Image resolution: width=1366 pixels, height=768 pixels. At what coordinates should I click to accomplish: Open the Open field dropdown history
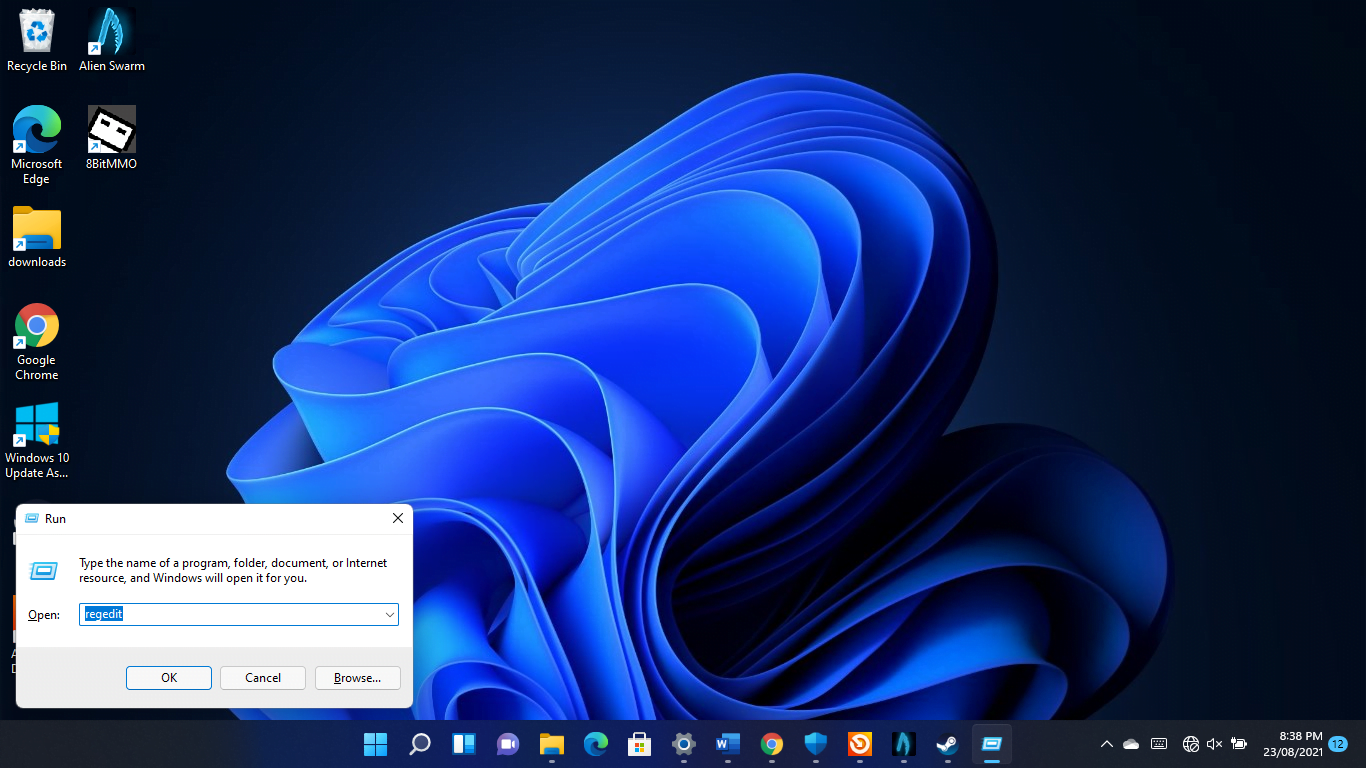[390, 614]
